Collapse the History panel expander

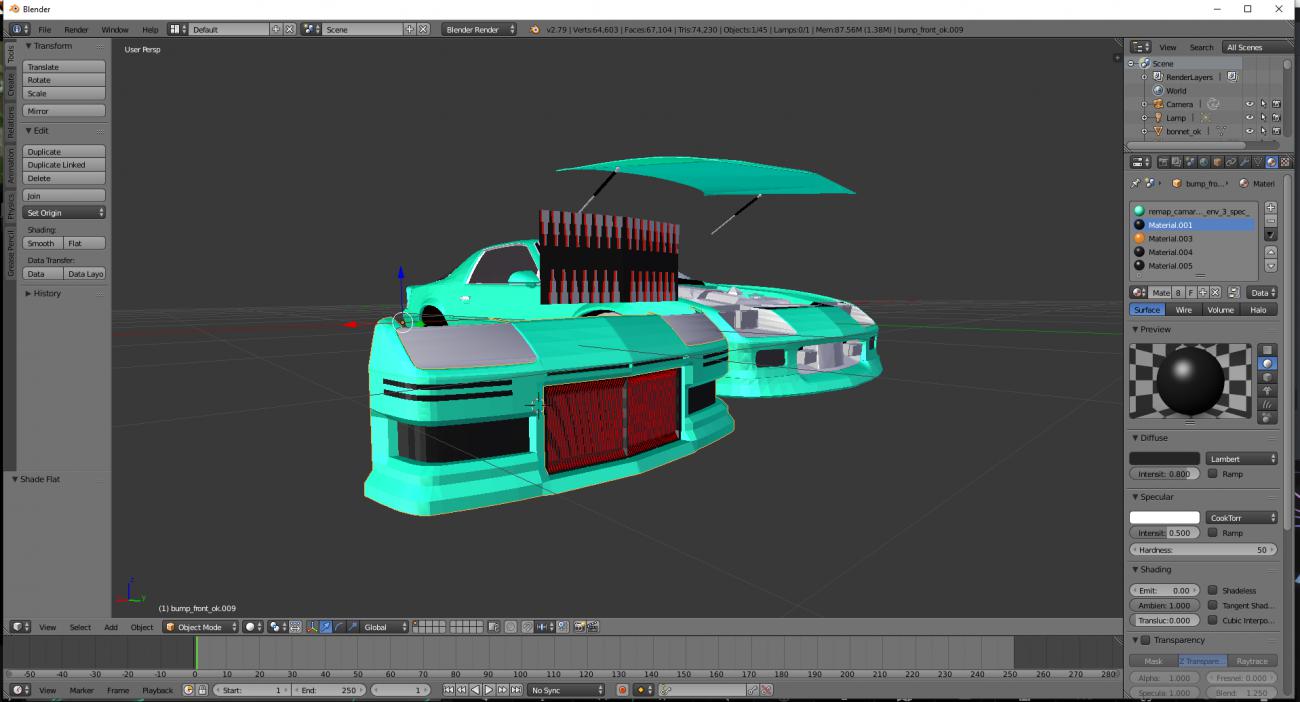point(28,294)
